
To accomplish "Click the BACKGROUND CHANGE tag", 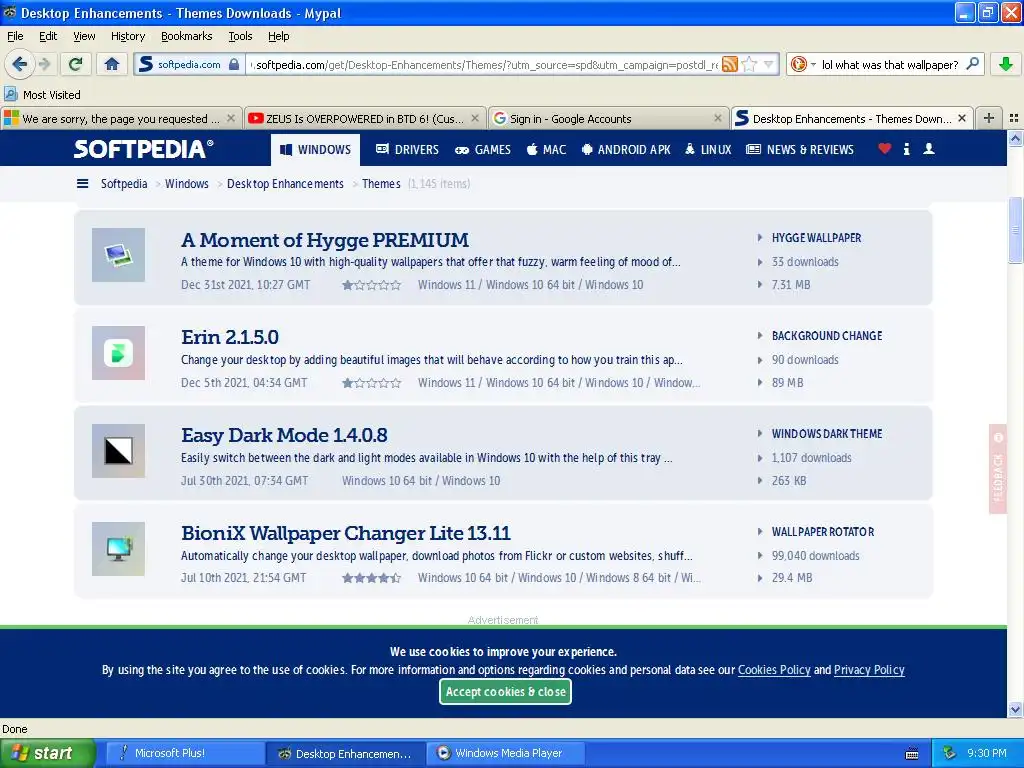I will (x=827, y=336).
